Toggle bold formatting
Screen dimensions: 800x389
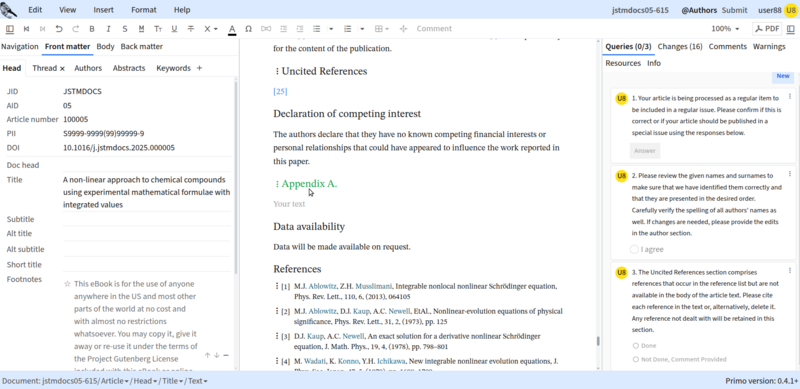coord(92,29)
